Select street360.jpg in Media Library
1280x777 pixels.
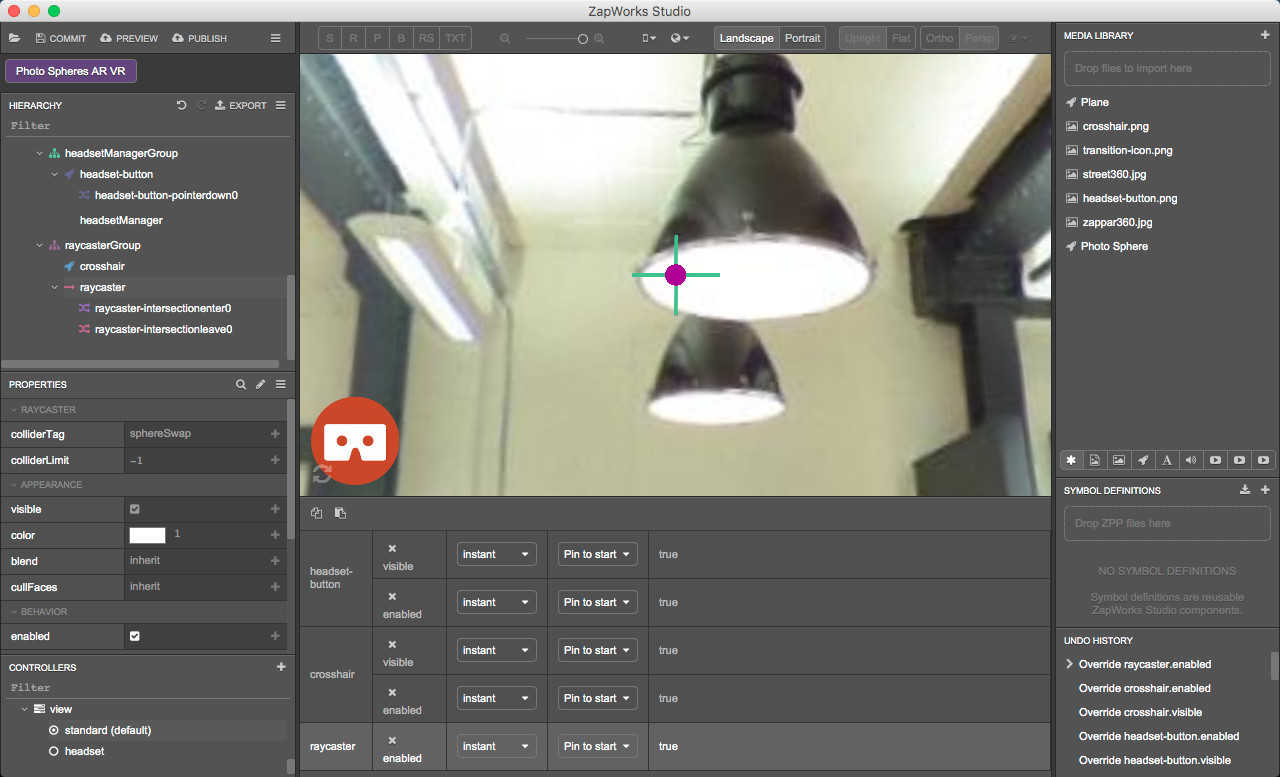pyautogui.click(x=1116, y=174)
